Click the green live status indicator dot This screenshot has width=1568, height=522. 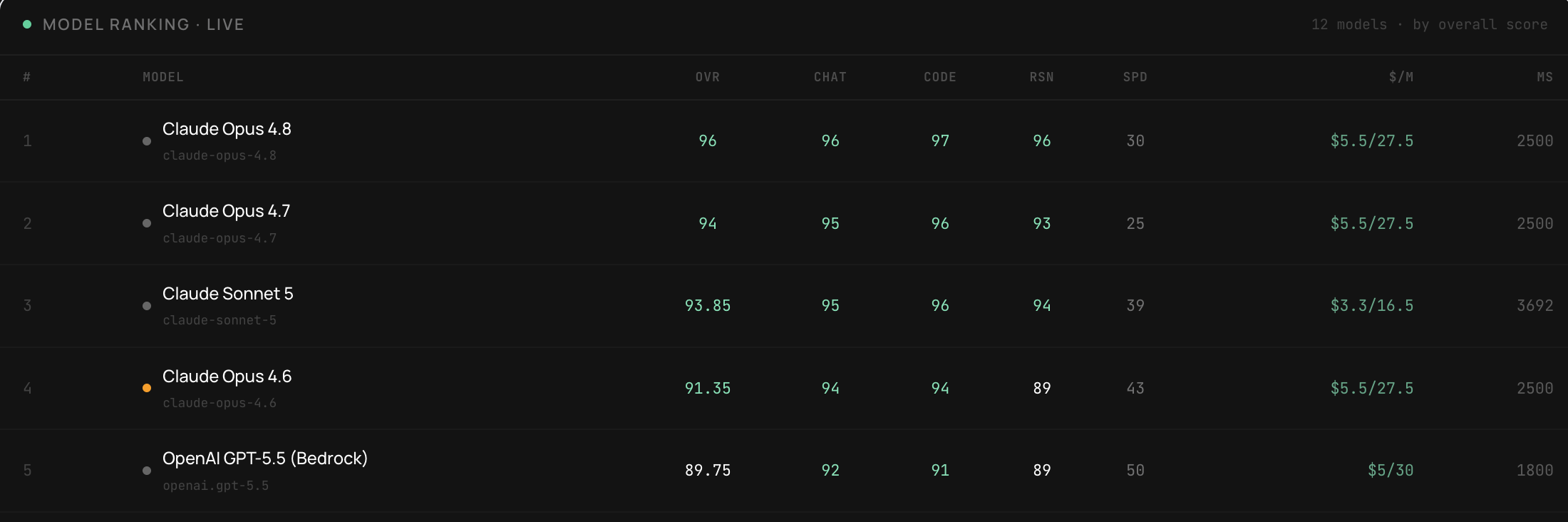pos(27,24)
